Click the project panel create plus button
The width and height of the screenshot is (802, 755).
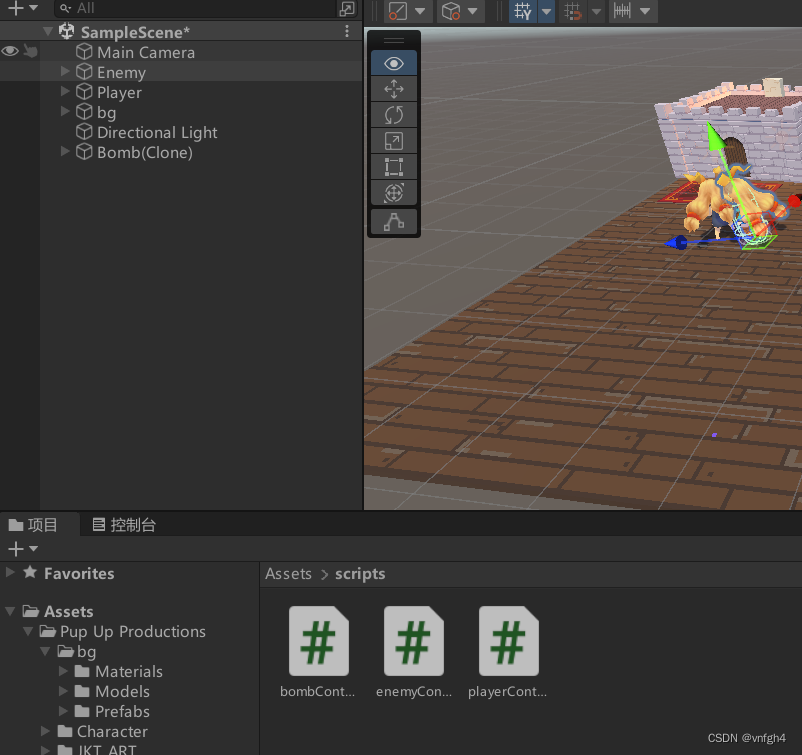click(16, 549)
